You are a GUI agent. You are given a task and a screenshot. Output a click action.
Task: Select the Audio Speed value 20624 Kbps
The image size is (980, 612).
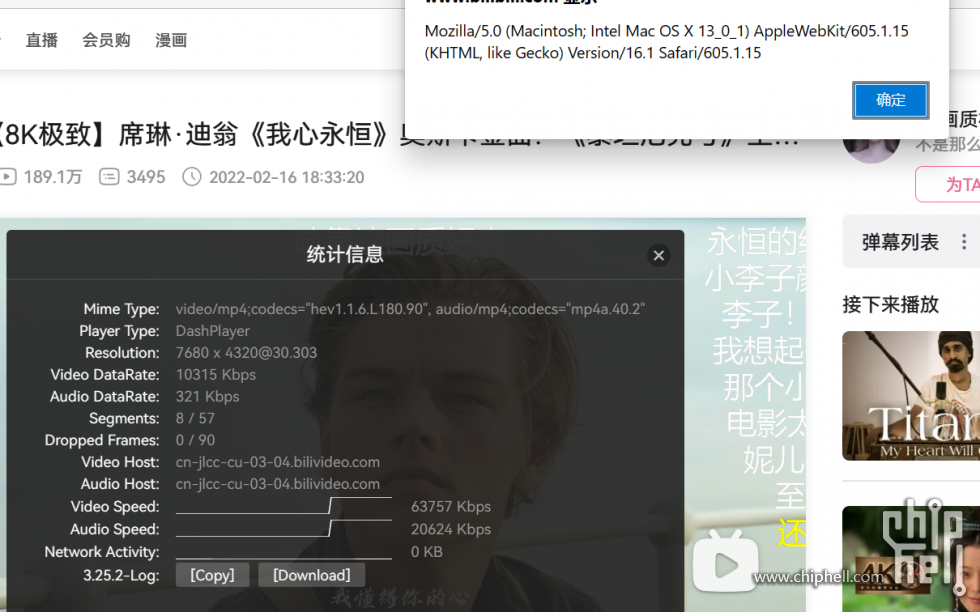tap(451, 529)
